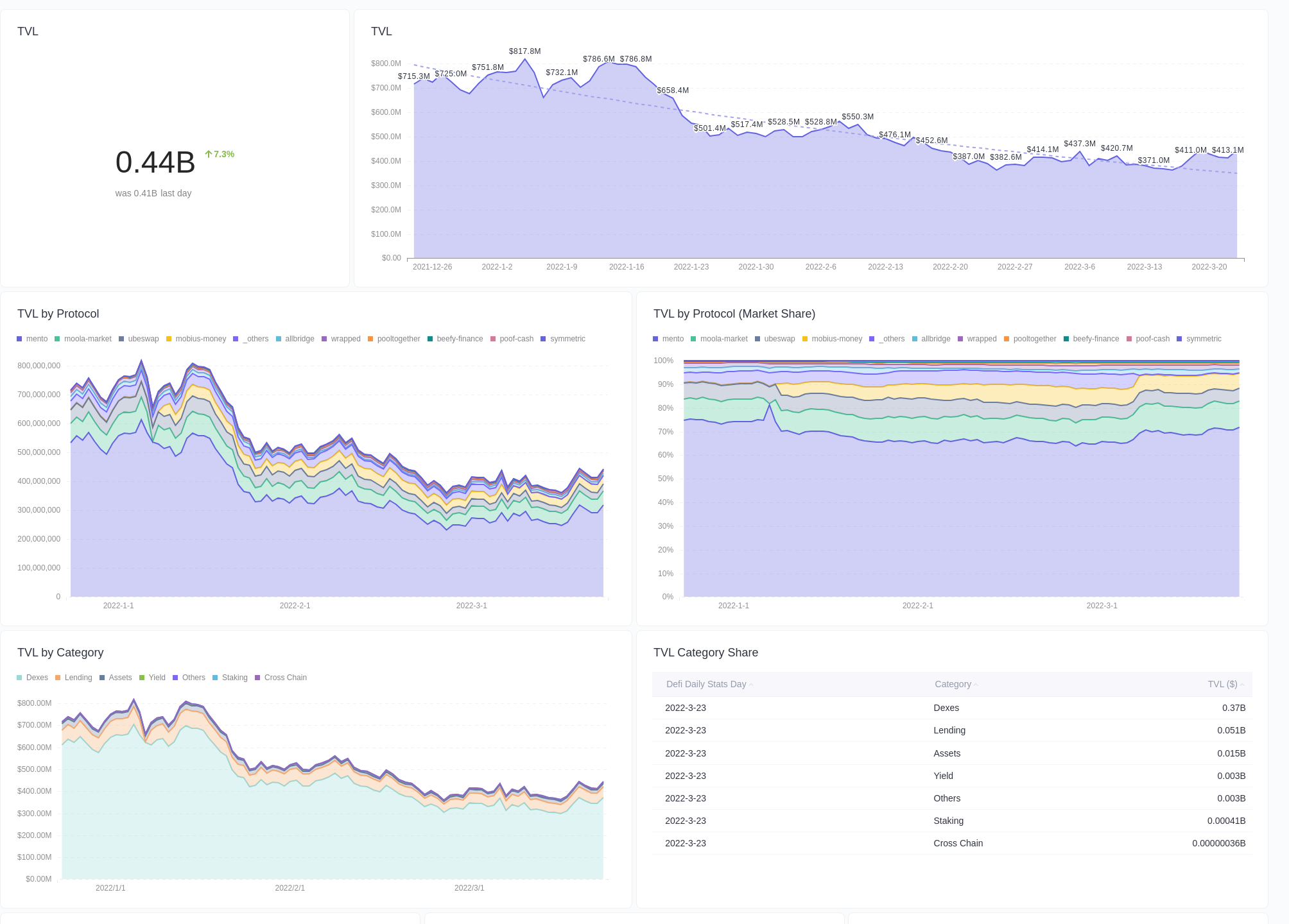Toggle Dexes legend in TVL by Category
Viewport: 1289px width, 924px height.
32,678
